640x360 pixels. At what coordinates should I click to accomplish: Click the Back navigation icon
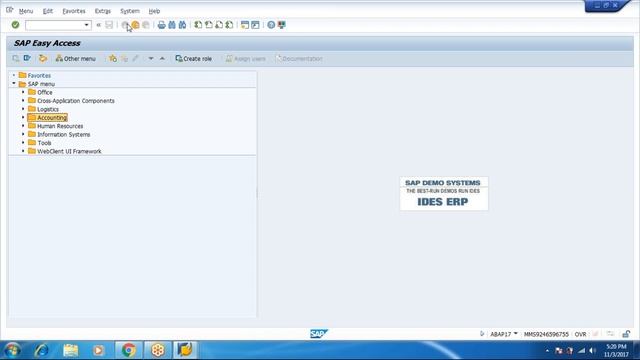(125, 25)
